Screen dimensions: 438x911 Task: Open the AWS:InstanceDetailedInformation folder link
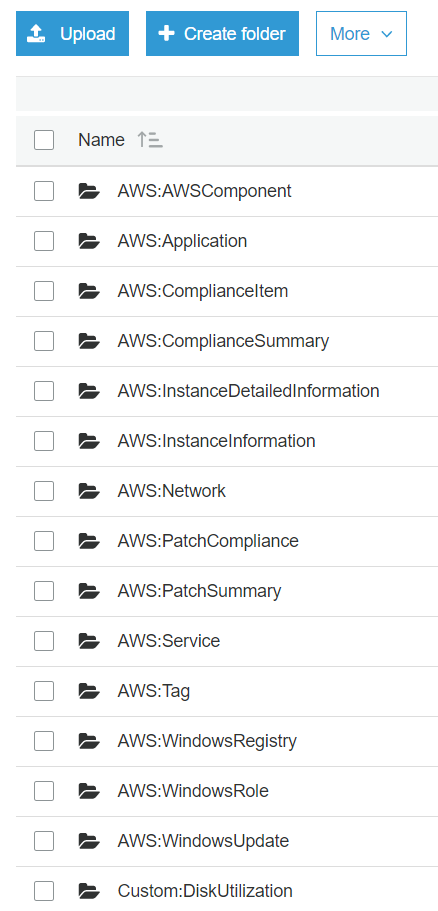point(248,391)
